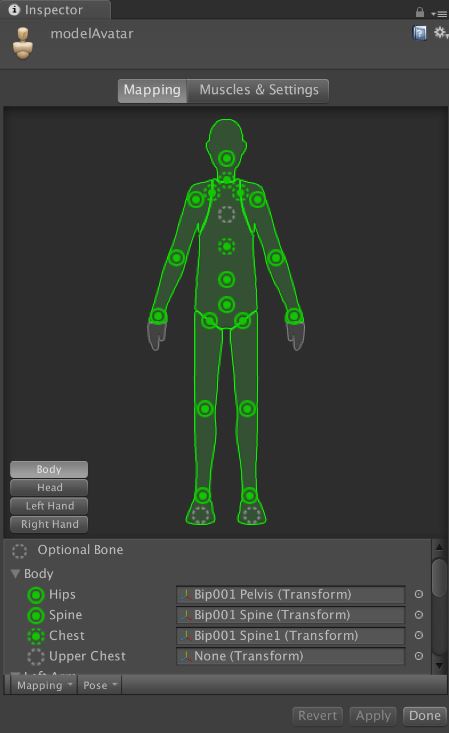Image resolution: width=449 pixels, height=733 pixels.
Task: Open the help reference book icon
Action: pos(420,33)
